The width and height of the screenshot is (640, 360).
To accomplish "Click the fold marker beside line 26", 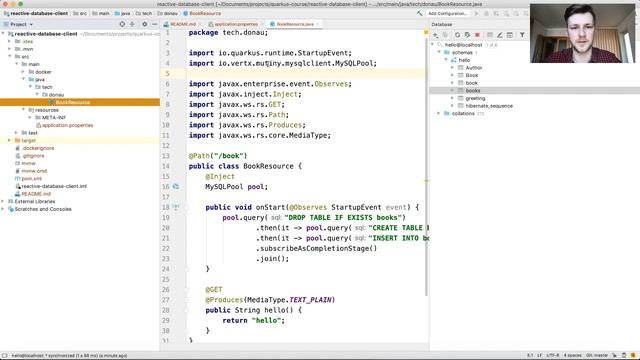I will pyautogui.click(x=186, y=289).
